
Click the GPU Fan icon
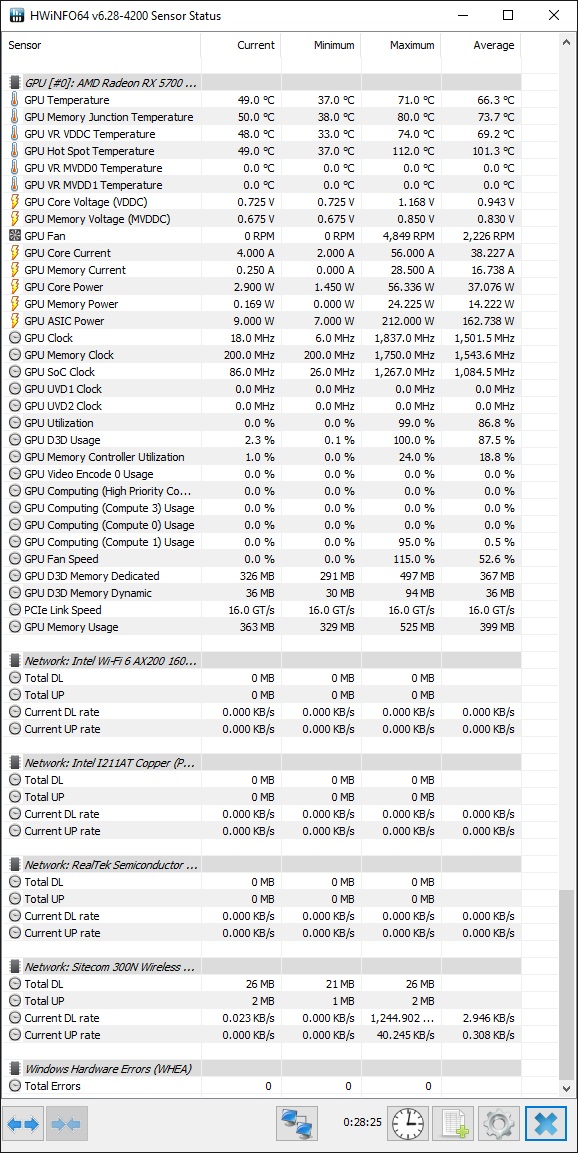click(15, 236)
